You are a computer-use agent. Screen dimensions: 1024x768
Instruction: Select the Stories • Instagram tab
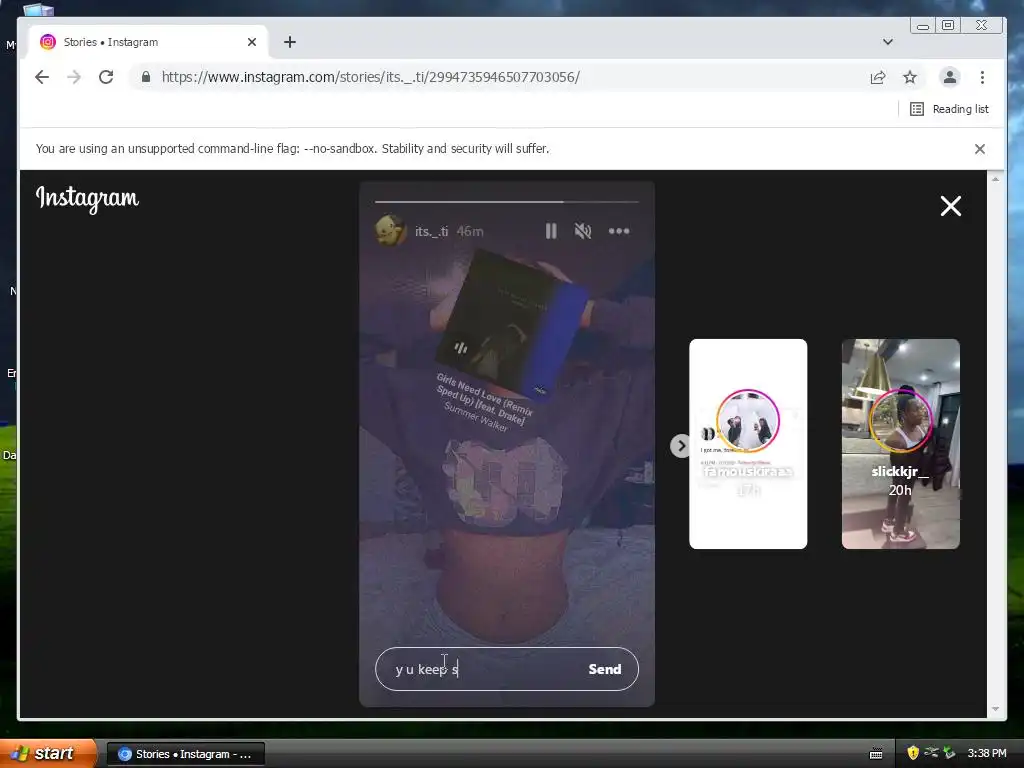pos(149,42)
